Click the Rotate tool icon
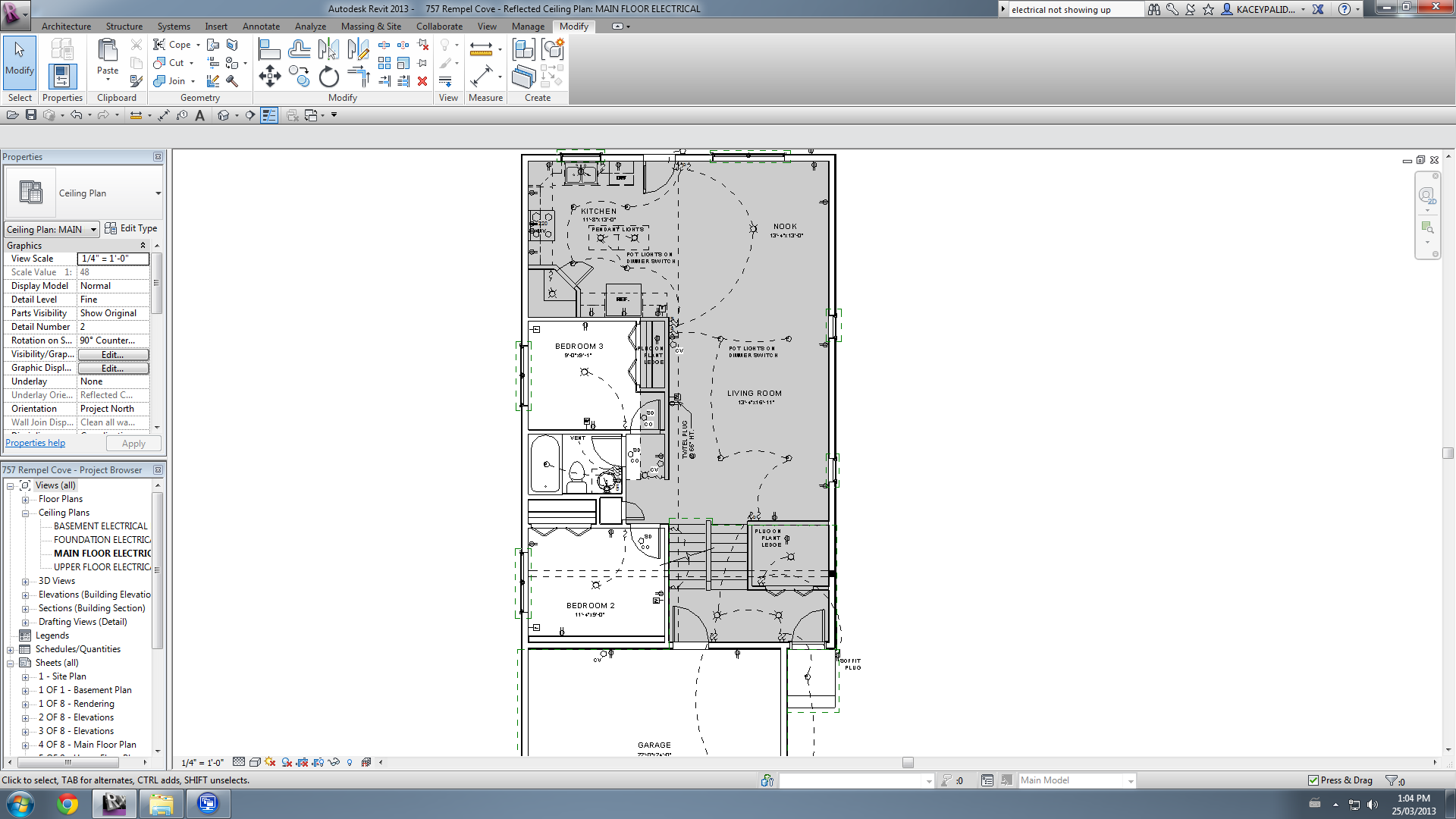The height and width of the screenshot is (819, 1456). click(328, 77)
